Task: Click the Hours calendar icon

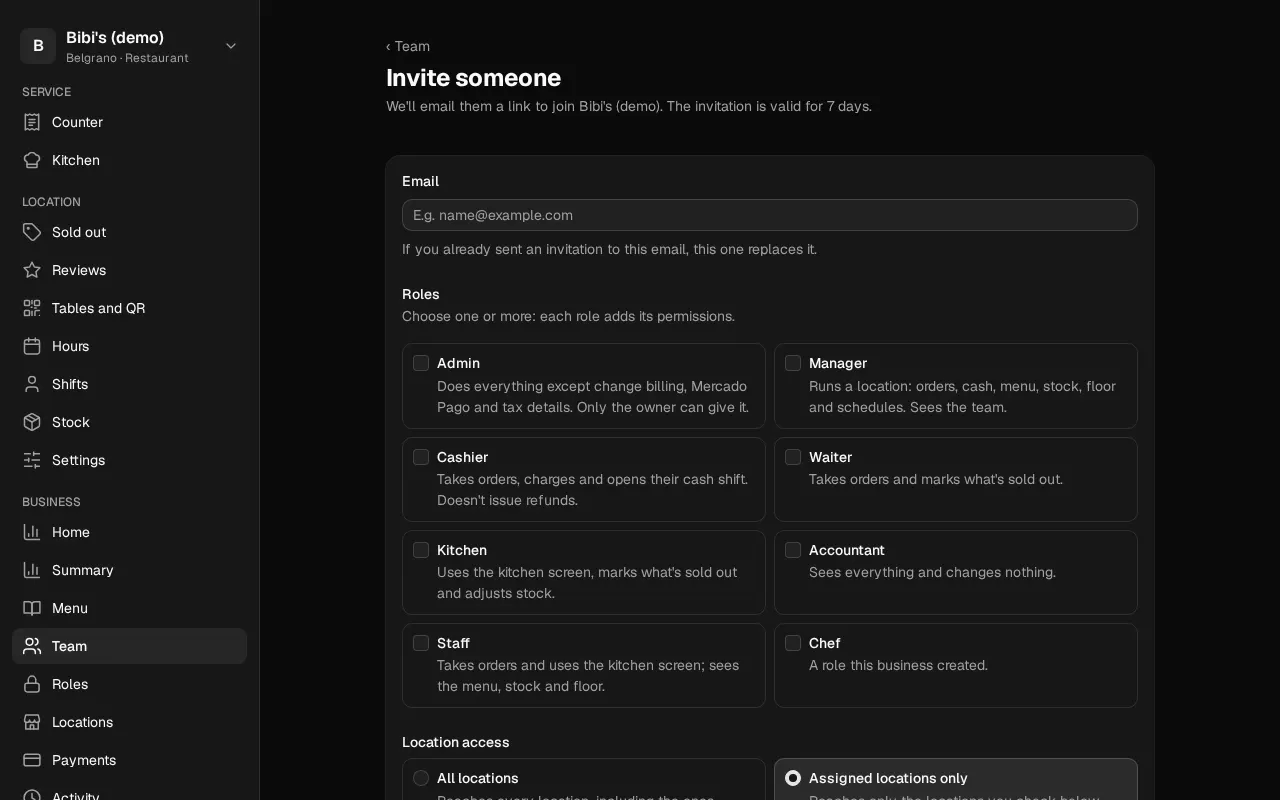Action: [32, 346]
